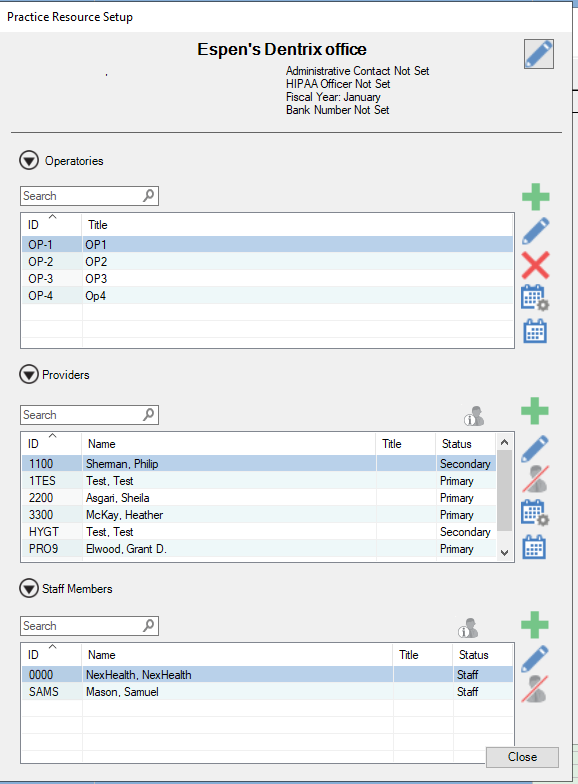Click Bank Number Not Set text
The height and width of the screenshot is (784, 578).
[x=338, y=110]
